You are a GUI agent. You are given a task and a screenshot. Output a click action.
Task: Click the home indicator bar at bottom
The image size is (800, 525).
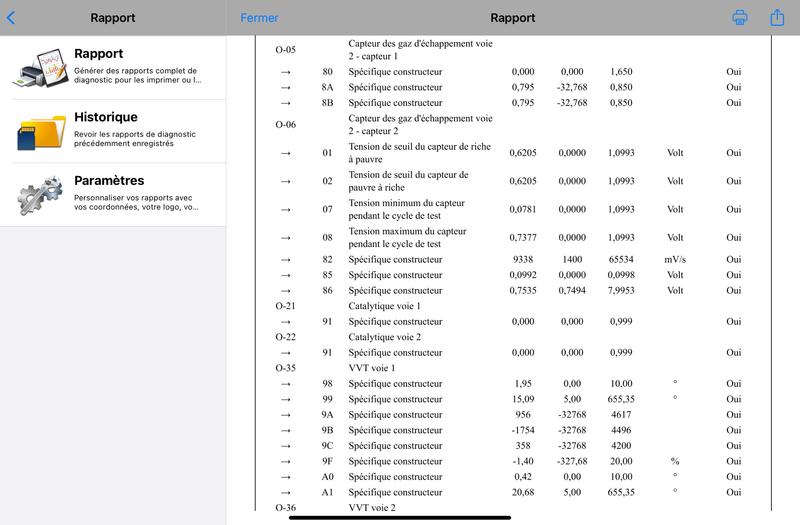pos(400,518)
